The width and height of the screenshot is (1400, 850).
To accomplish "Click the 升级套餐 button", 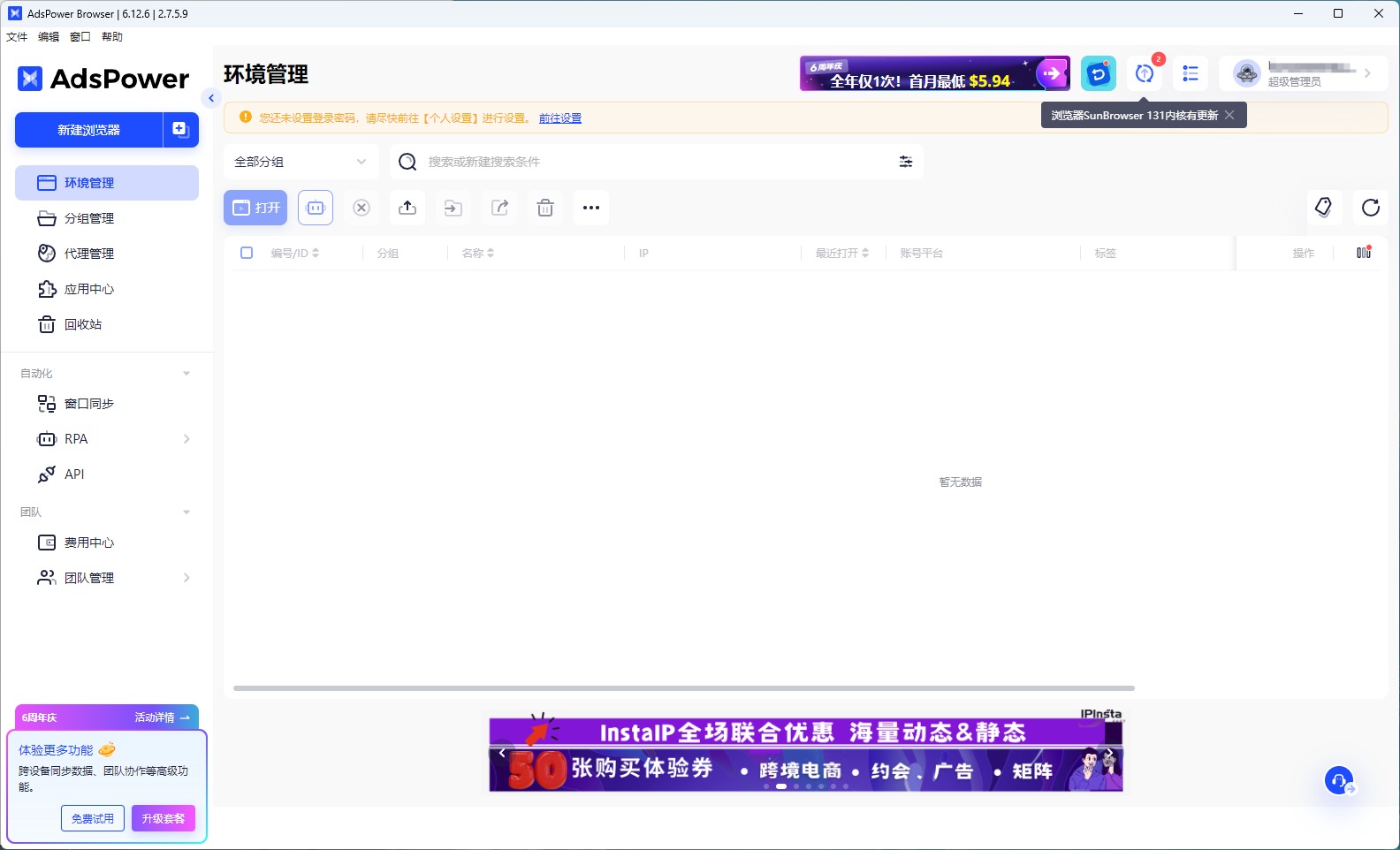I will tap(164, 819).
